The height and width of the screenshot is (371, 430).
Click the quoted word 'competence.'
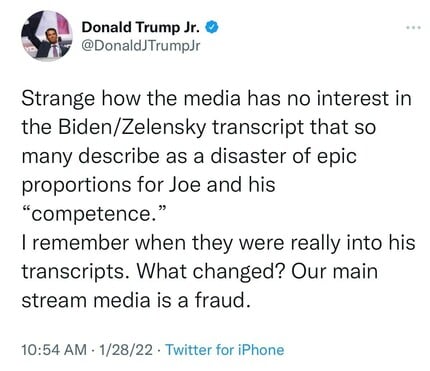tap(94, 214)
